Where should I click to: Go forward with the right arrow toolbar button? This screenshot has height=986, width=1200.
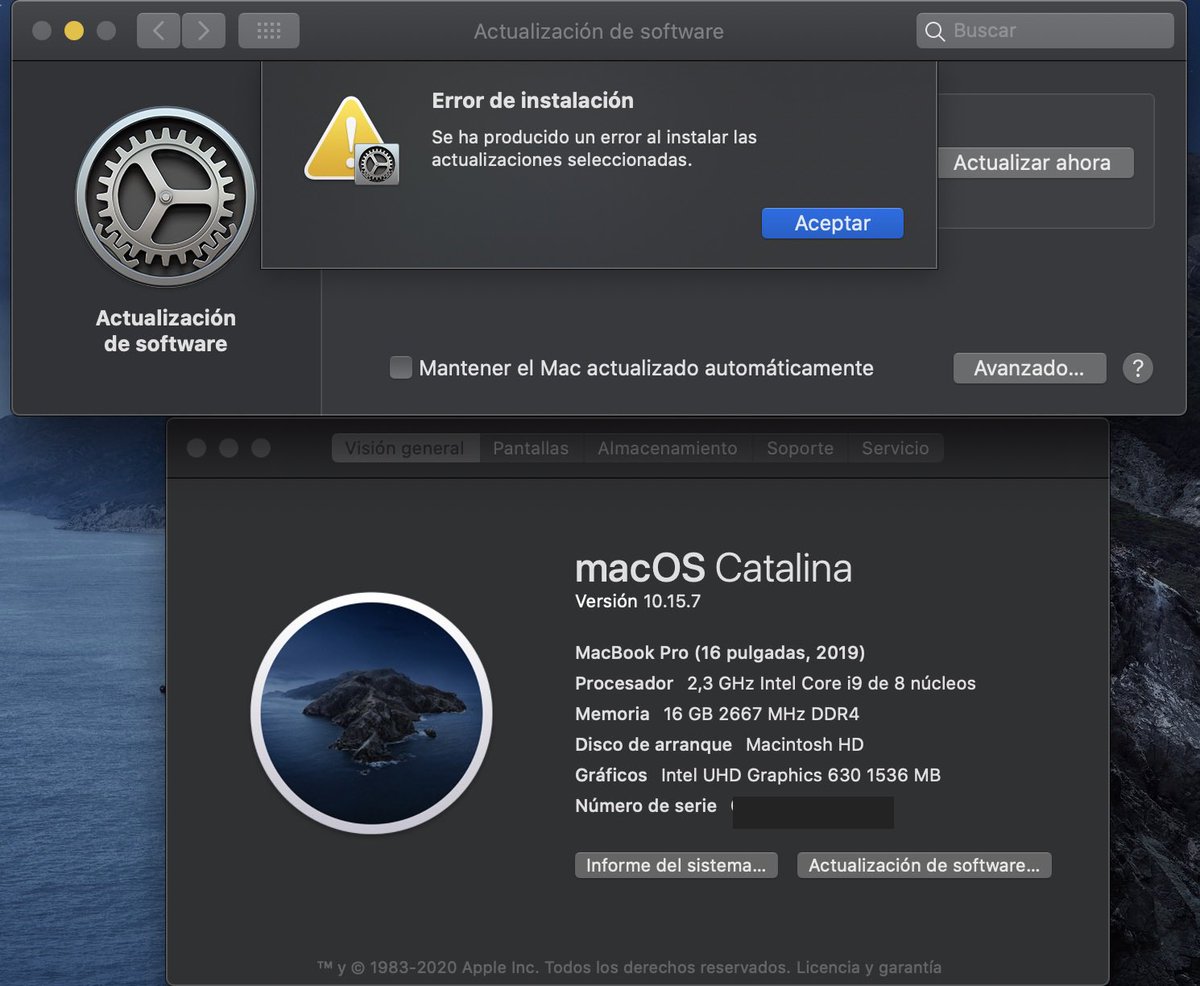pos(203,30)
